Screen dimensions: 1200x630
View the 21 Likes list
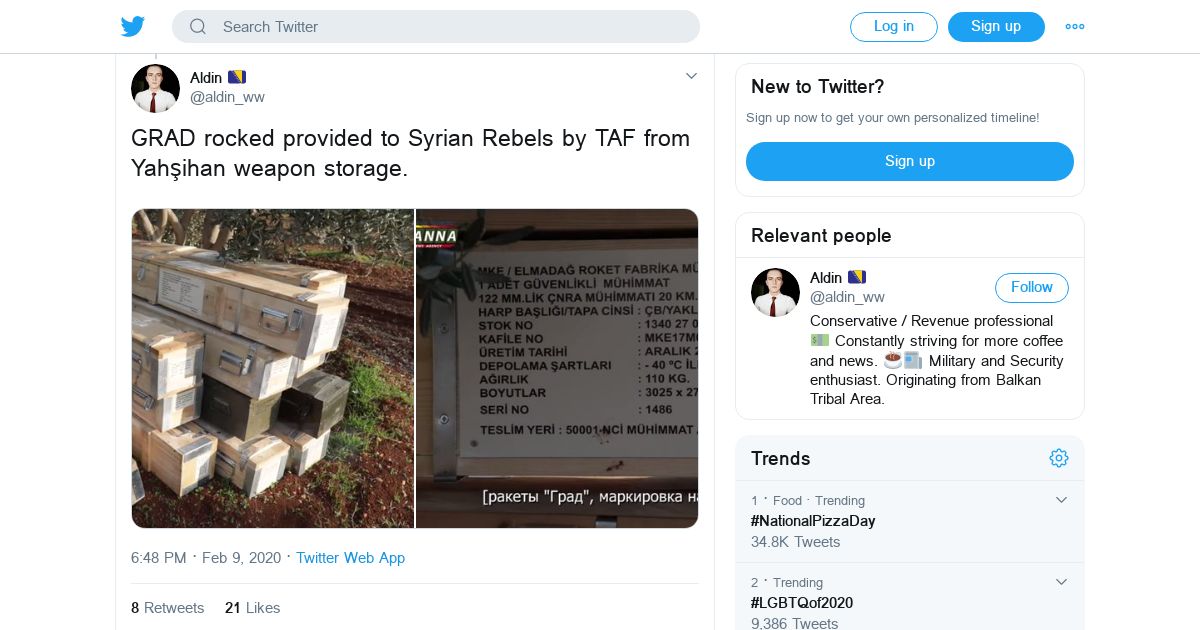tap(252, 608)
